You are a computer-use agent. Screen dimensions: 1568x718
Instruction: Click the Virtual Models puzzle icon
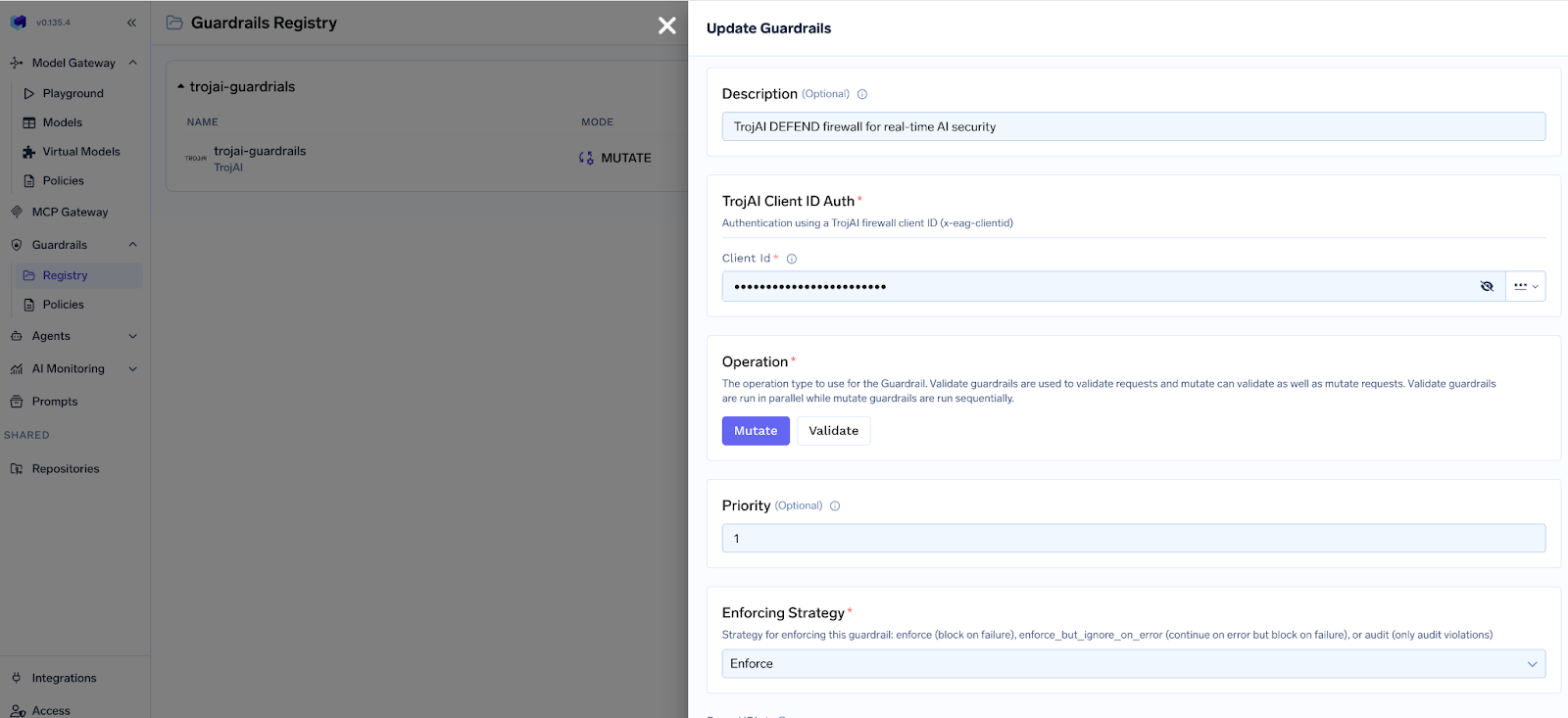(x=29, y=152)
